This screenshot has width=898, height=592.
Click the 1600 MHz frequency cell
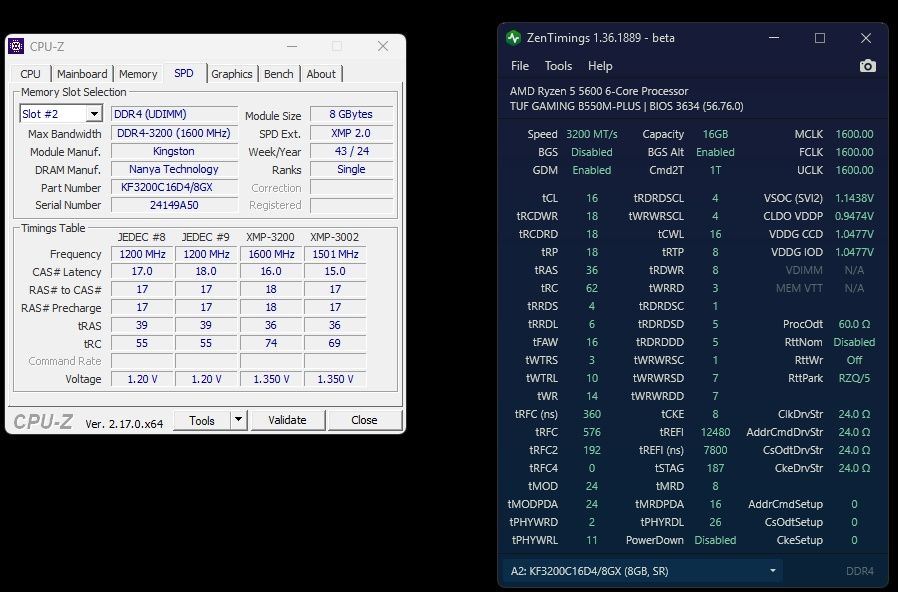click(271, 254)
